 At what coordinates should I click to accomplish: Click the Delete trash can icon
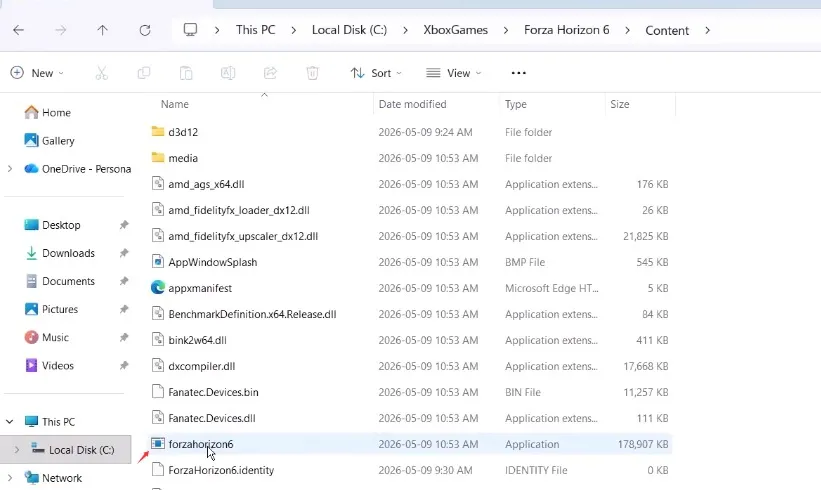[313, 73]
